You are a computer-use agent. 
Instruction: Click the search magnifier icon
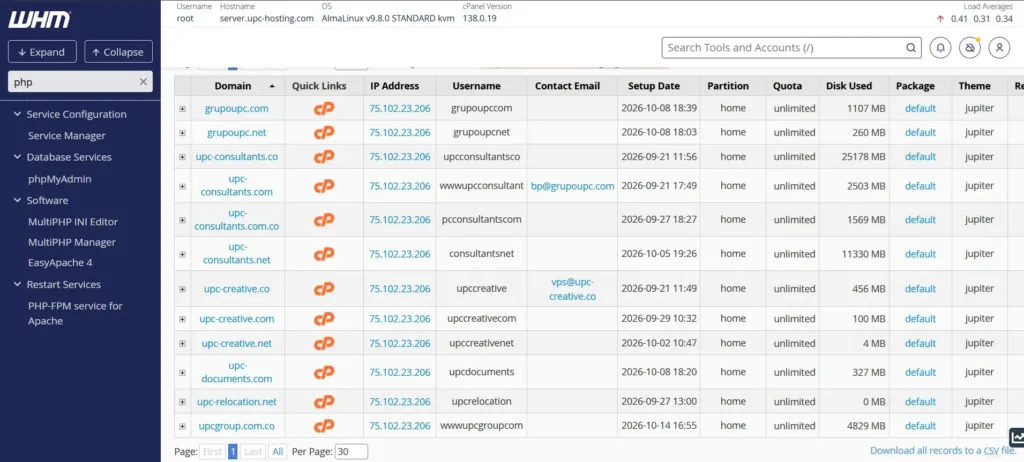[x=910, y=48]
